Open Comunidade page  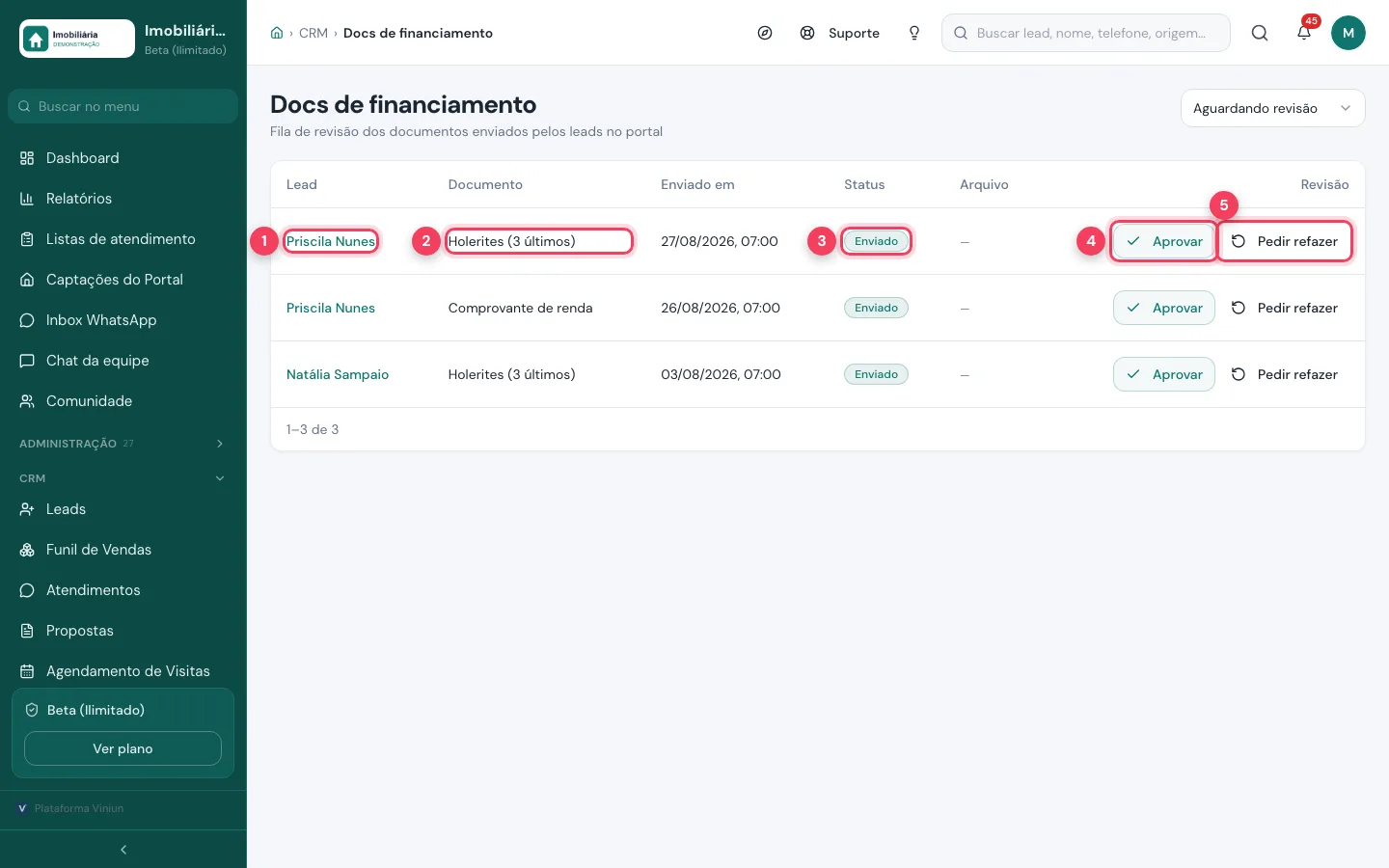pyautogui.click(x=123, y=401)
